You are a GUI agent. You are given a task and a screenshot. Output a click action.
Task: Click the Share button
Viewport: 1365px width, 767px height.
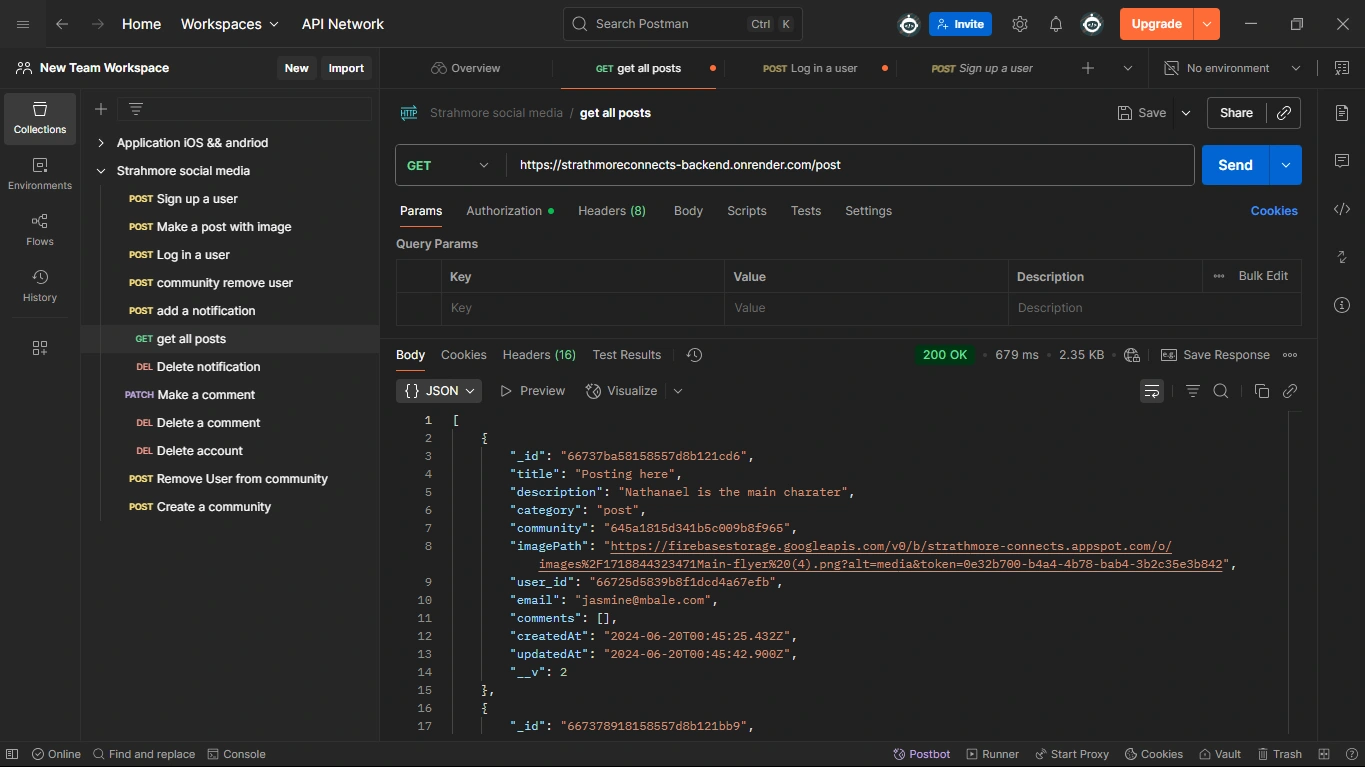(1236, 113)
